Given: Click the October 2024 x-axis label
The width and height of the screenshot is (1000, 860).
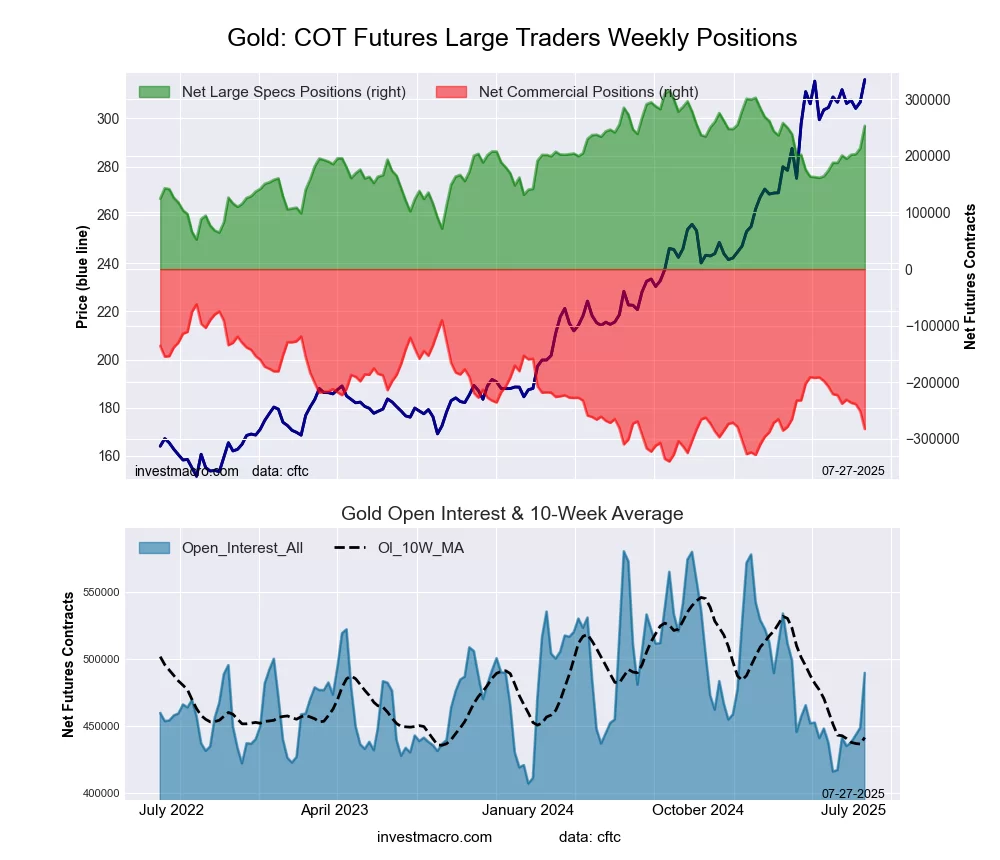Looking at the screenshot, I should pos(697,810).
